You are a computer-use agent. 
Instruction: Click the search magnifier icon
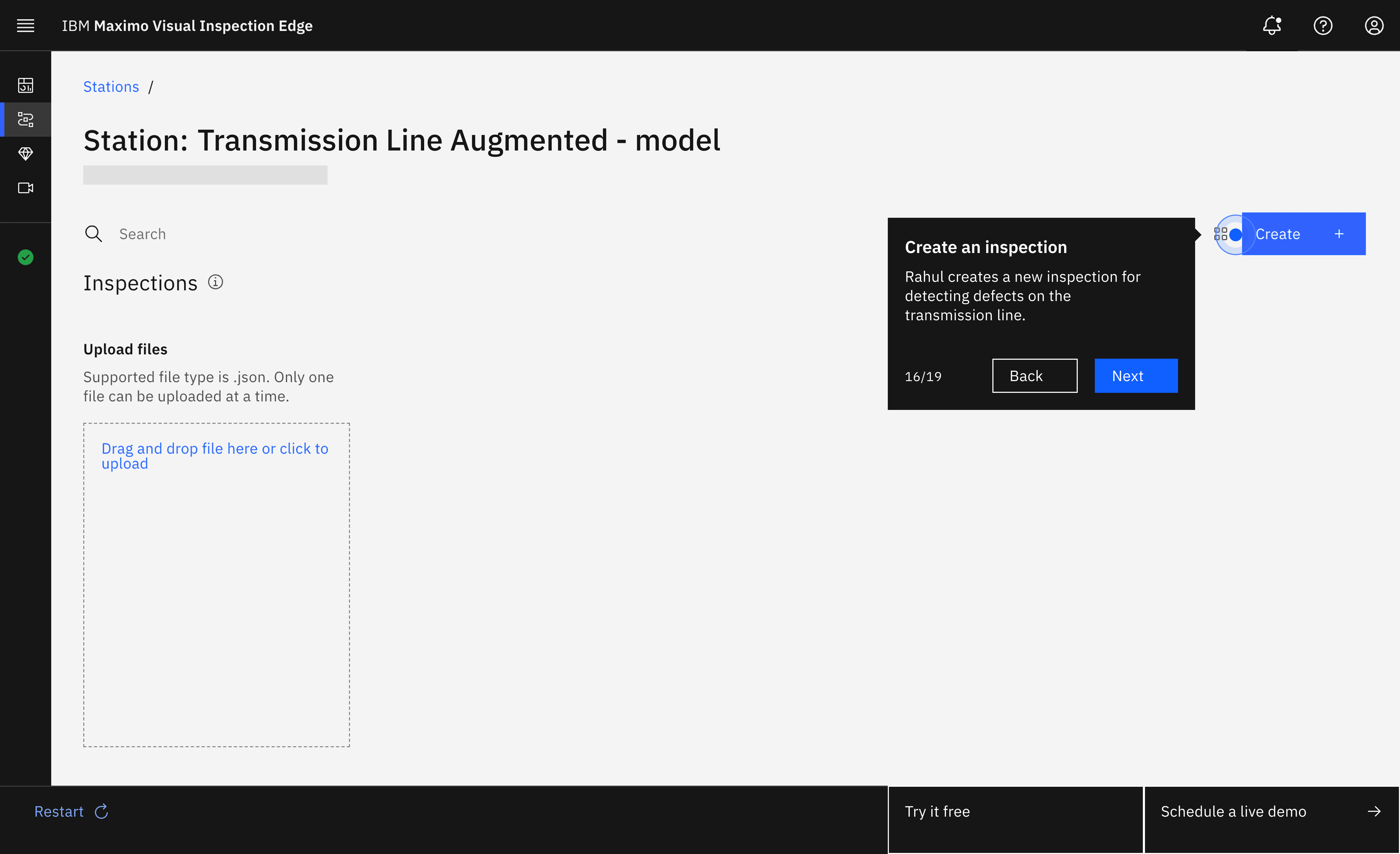(93, 234)
